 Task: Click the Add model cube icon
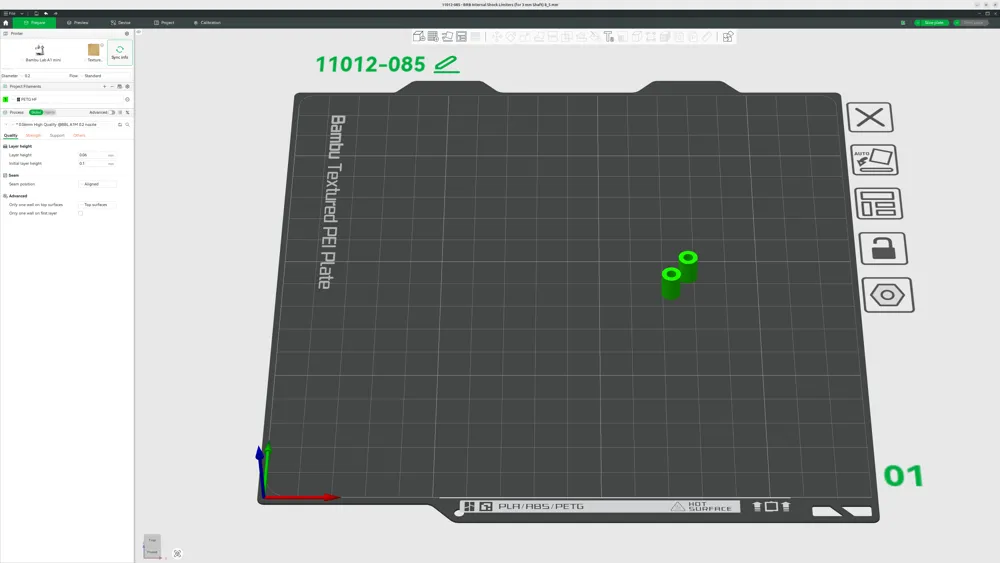point(418,37)
